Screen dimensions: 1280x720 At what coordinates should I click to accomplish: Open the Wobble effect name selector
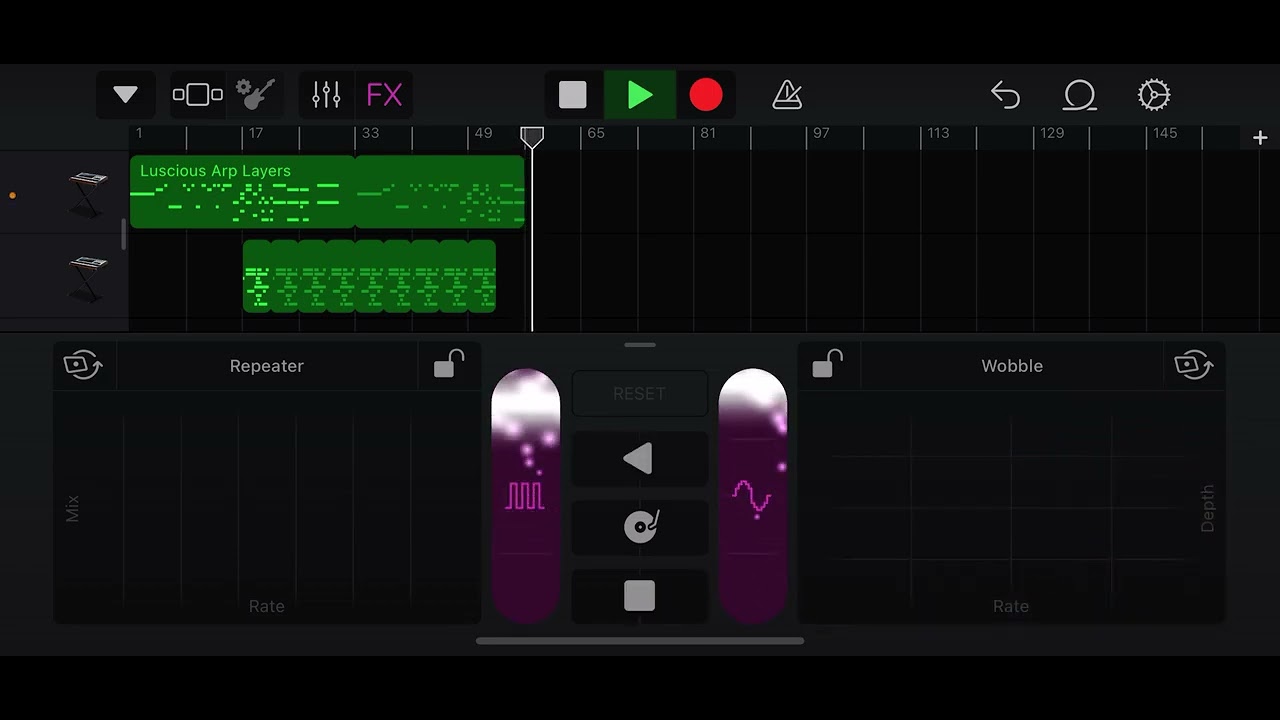(x=1012, y=366)
